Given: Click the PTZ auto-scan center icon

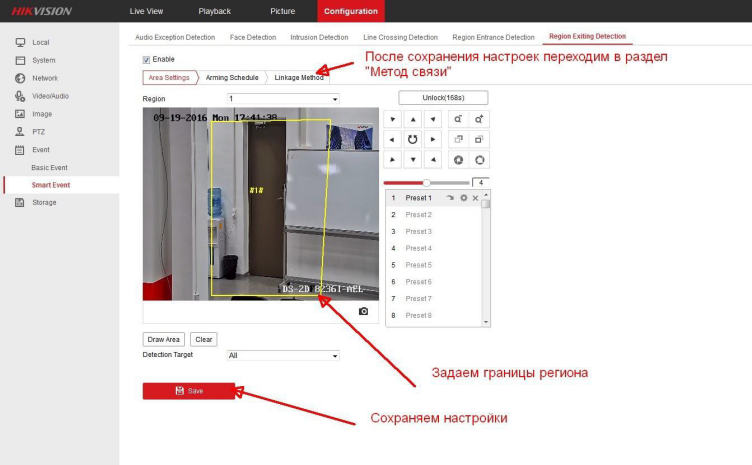Looking at the screenshot, I should point(413,139).
